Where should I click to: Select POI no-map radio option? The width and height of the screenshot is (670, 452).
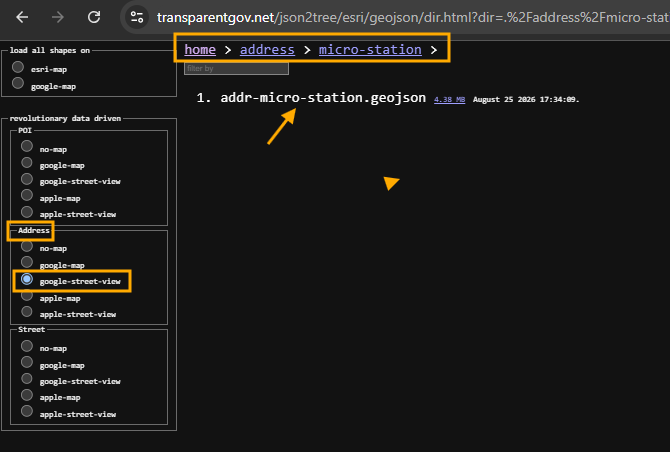tap(27, 146)
